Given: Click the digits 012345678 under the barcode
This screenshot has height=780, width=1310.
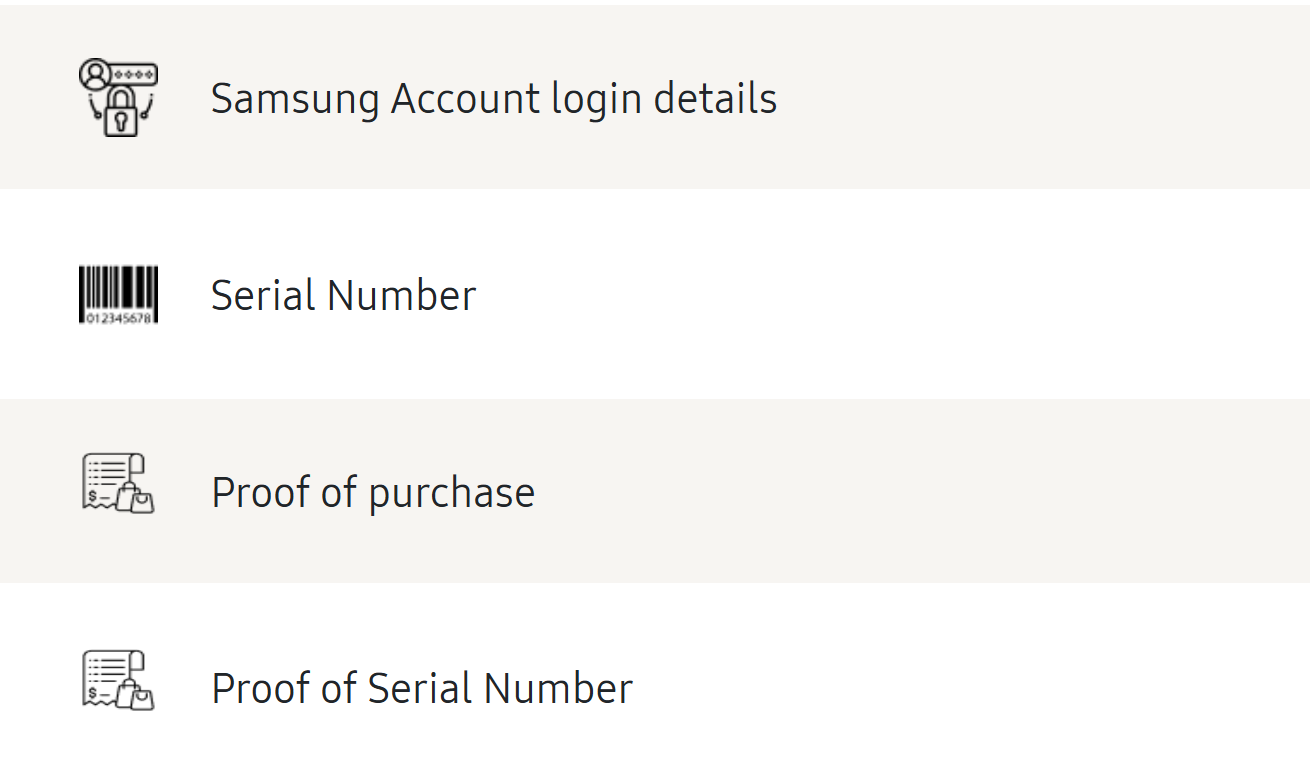Looking at the screenshot, I should click(x=118, y=318).
